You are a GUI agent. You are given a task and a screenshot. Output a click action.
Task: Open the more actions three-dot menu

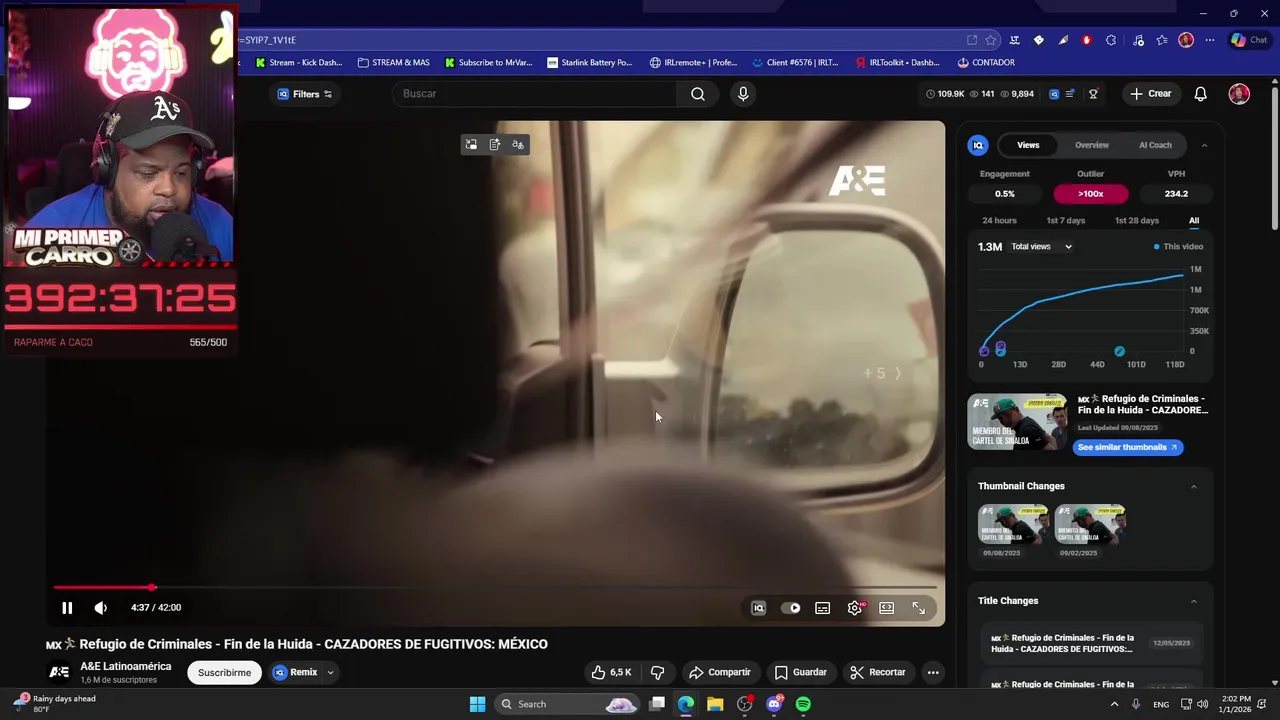pos(933,673)
